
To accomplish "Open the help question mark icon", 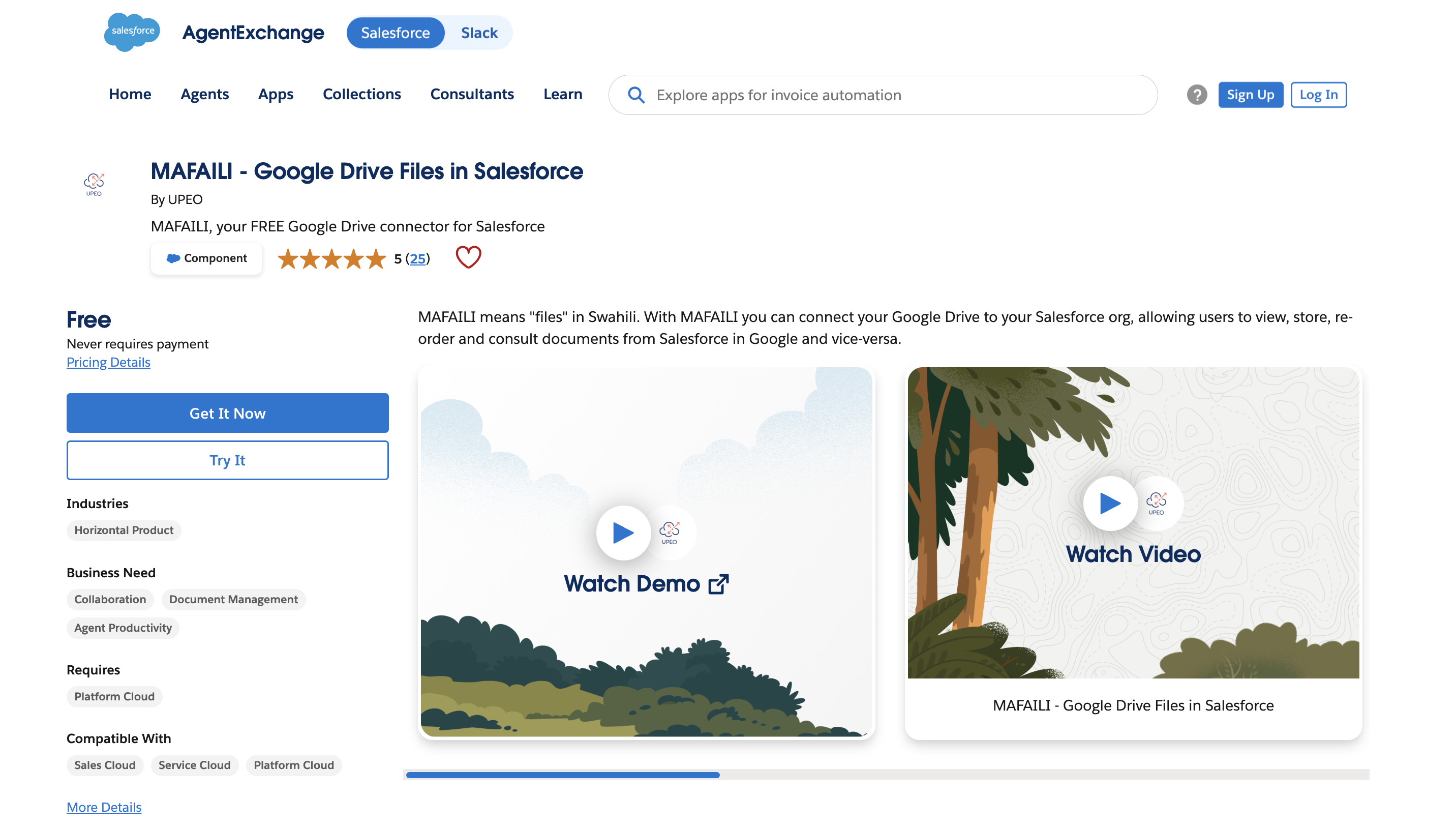I will point(1197,95).
